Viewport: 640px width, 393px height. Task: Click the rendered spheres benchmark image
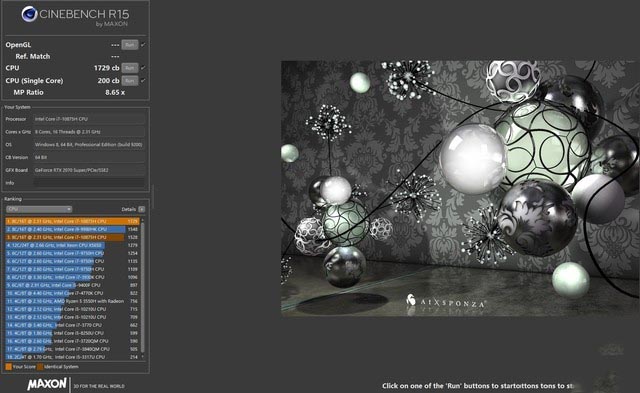click(x=460, y=189)
